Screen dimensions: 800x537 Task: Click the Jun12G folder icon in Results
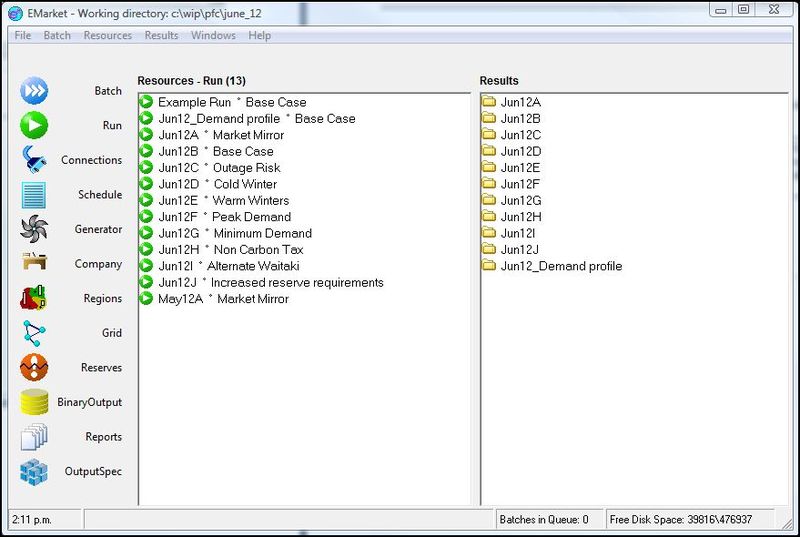click(489, 200)
